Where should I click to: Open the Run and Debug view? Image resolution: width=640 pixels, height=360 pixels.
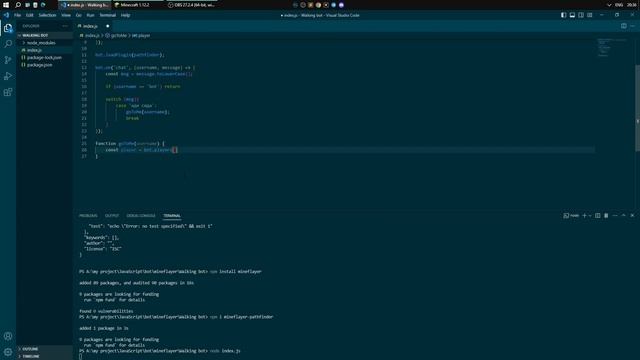[8, 76]
